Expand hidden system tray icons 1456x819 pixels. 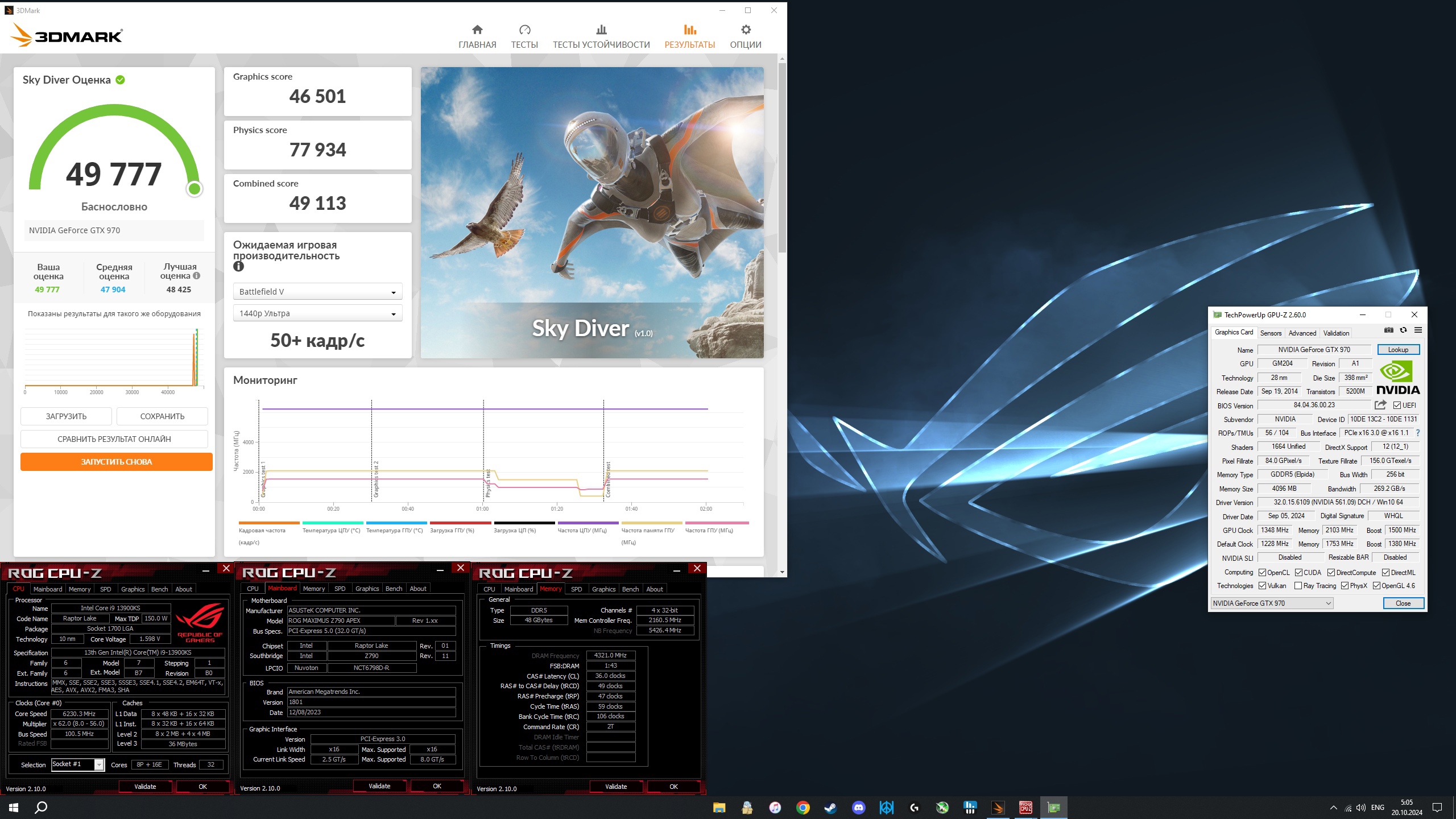point(1333,808)
